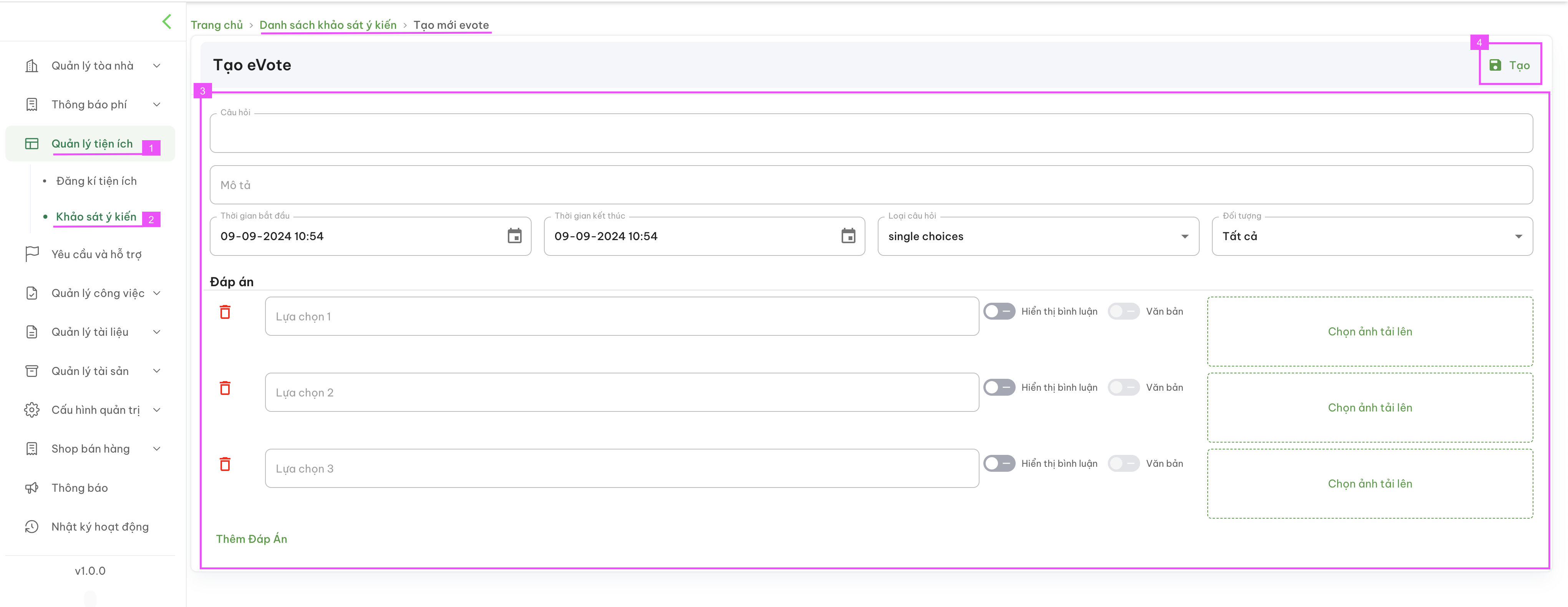
Task: Click Chọn ảnh tải lên for option 2
Action: tap(1369, 407)
